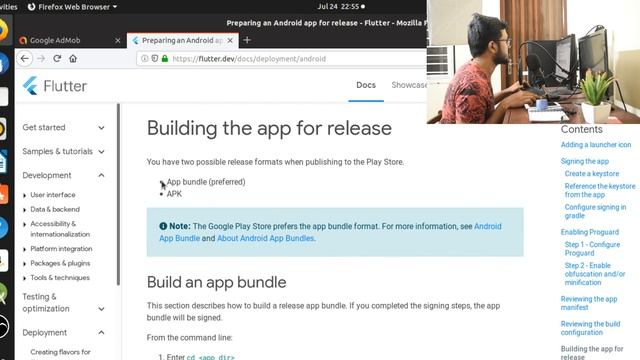
Task: Select the Preparing an Android app tab
Action: [x=182, y=40]
